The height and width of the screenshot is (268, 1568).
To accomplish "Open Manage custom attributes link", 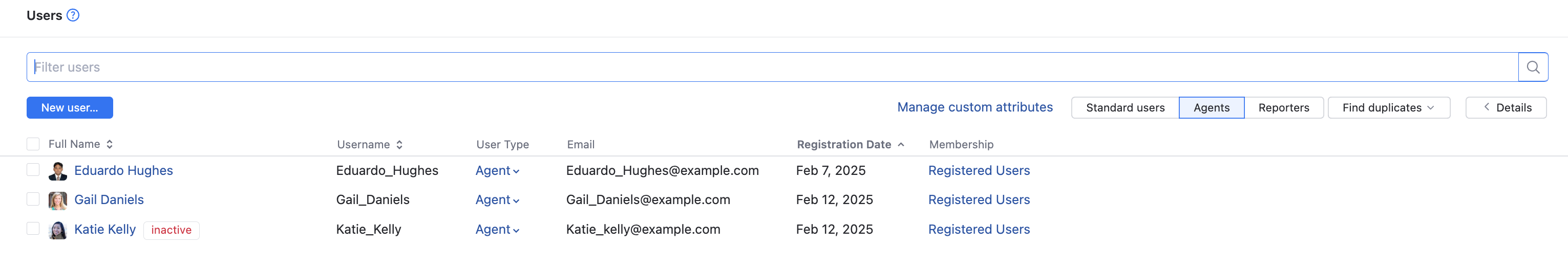I will [974, 107].
